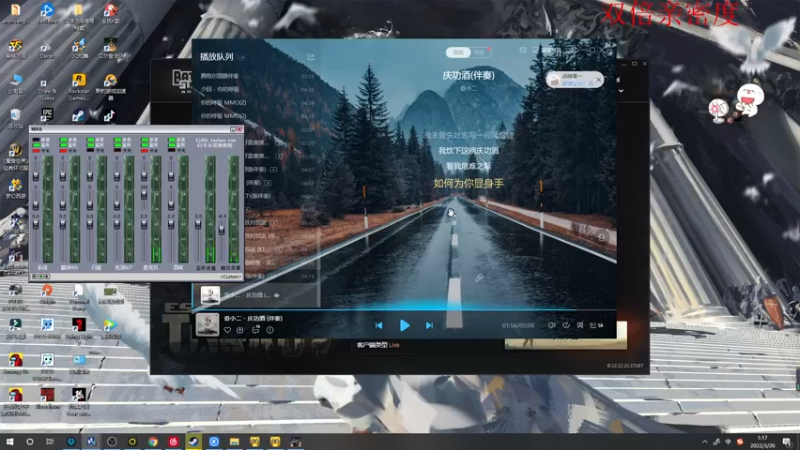Open the TikTok music-note desktop icon
The image size is (800, 450).
coord(110,115)
